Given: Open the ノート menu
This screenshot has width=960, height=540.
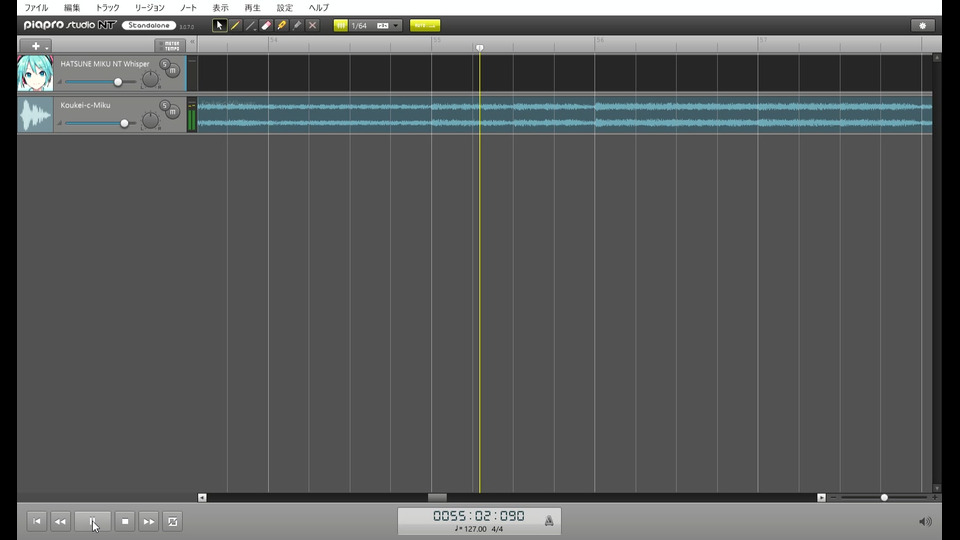Looking at the screenshot, I should [188, 7].
